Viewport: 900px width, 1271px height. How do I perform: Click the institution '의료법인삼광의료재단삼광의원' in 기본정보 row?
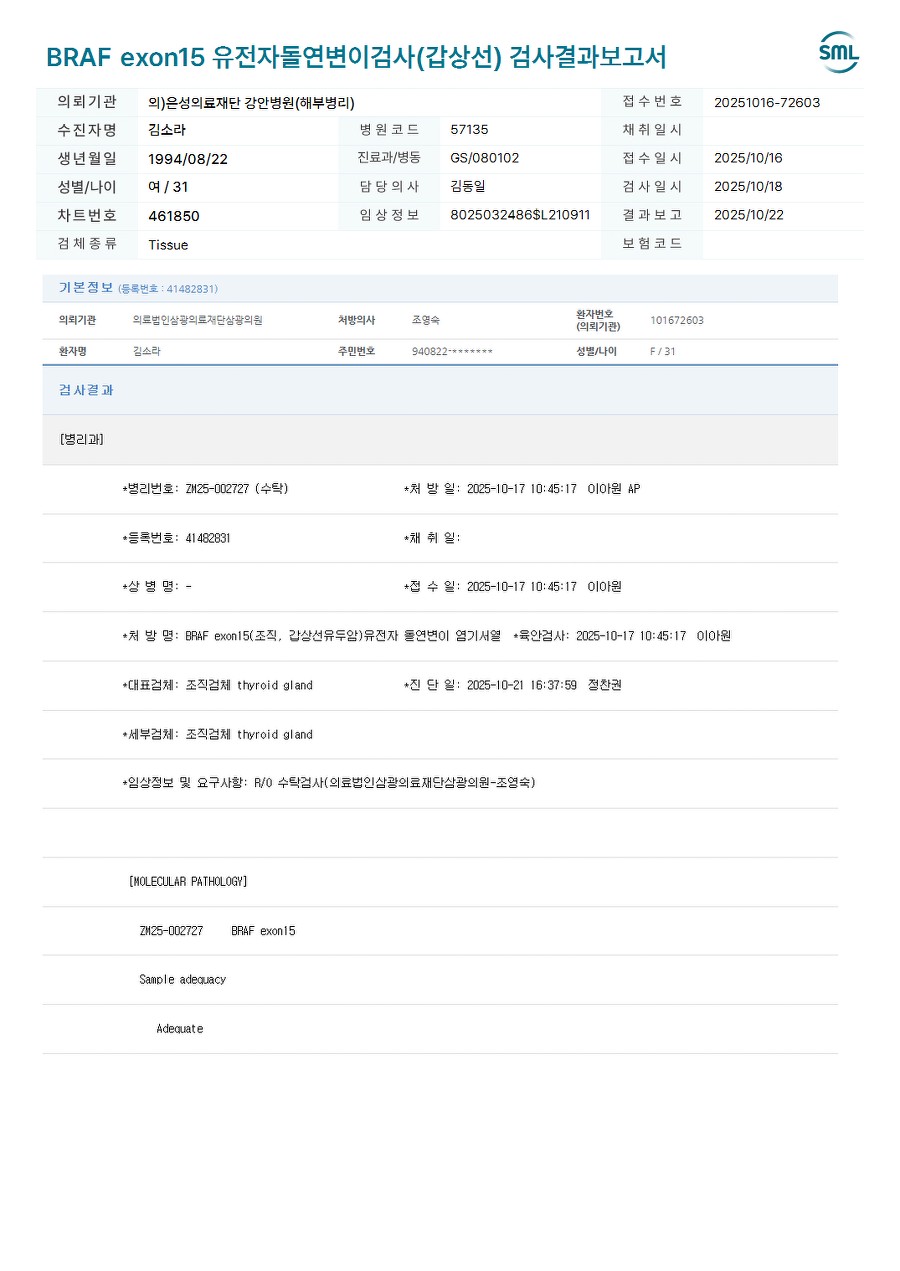pos(197,320)
